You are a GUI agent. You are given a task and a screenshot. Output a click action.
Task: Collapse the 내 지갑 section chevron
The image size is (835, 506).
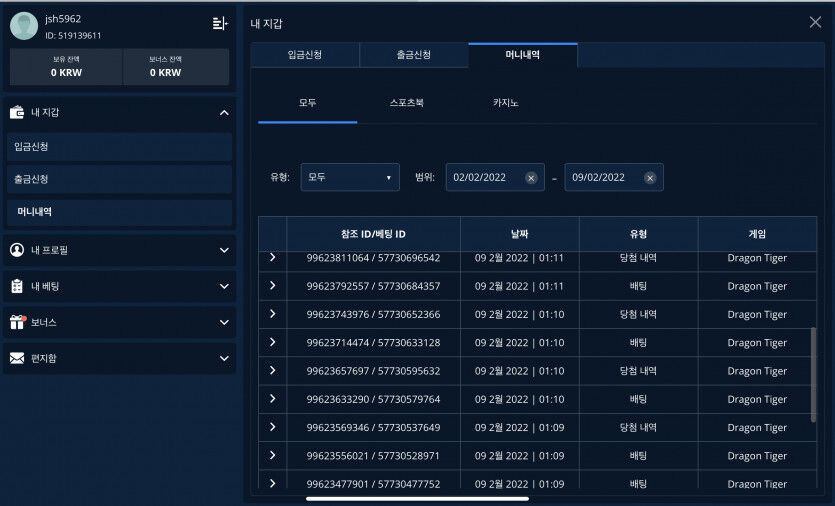coord(224,112)
